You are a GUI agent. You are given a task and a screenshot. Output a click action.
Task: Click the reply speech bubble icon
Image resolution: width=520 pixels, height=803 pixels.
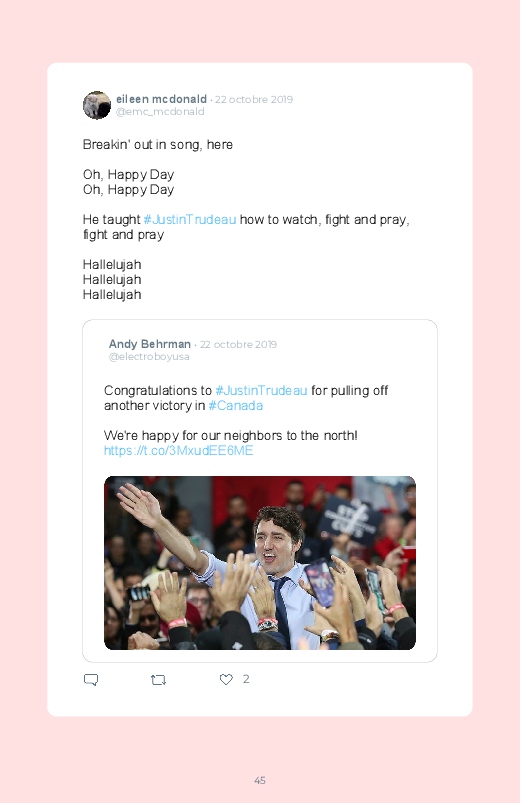(x=91, y=680)
